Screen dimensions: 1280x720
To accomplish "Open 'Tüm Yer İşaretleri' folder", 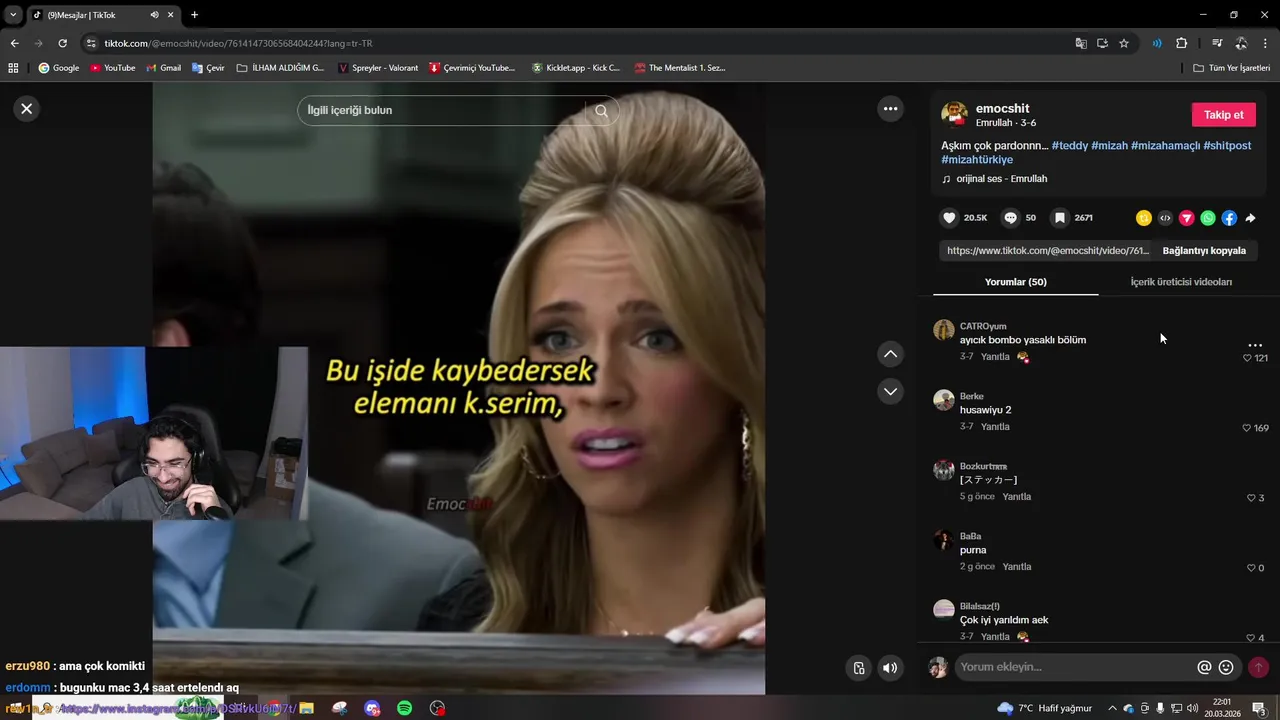I will coord(1231,68).
